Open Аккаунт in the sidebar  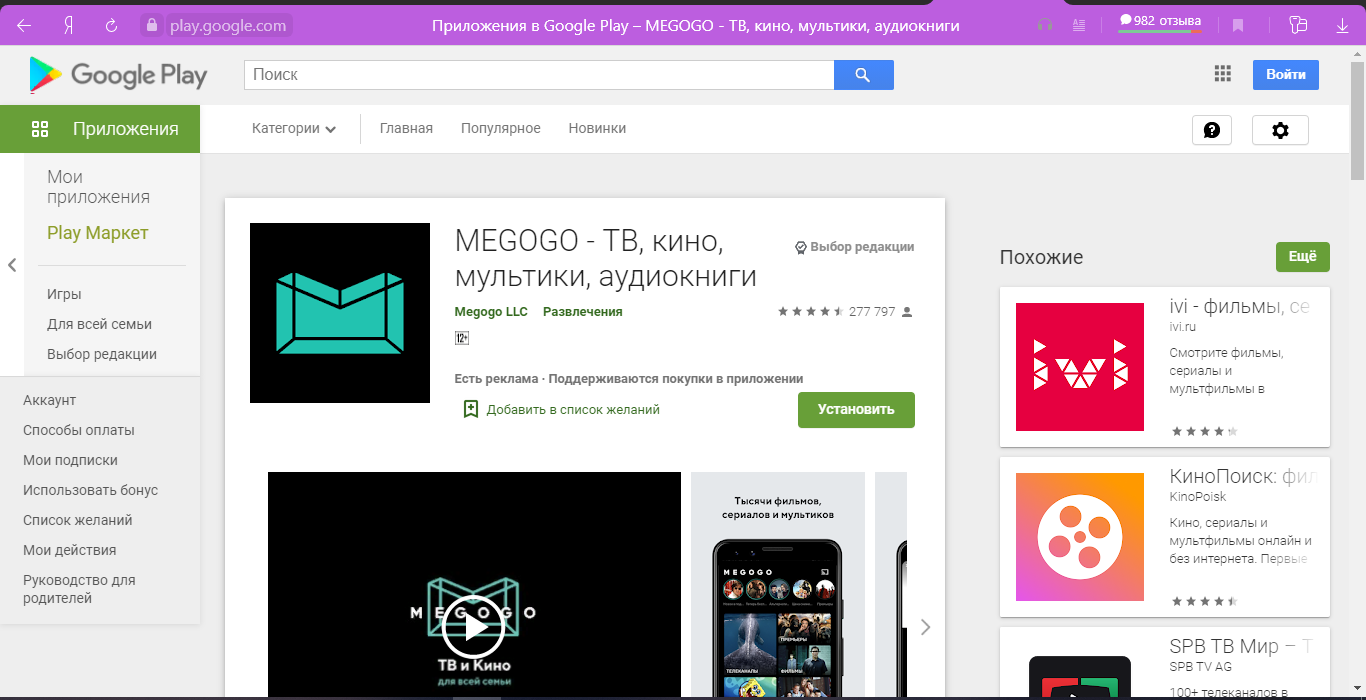point(49,400)
